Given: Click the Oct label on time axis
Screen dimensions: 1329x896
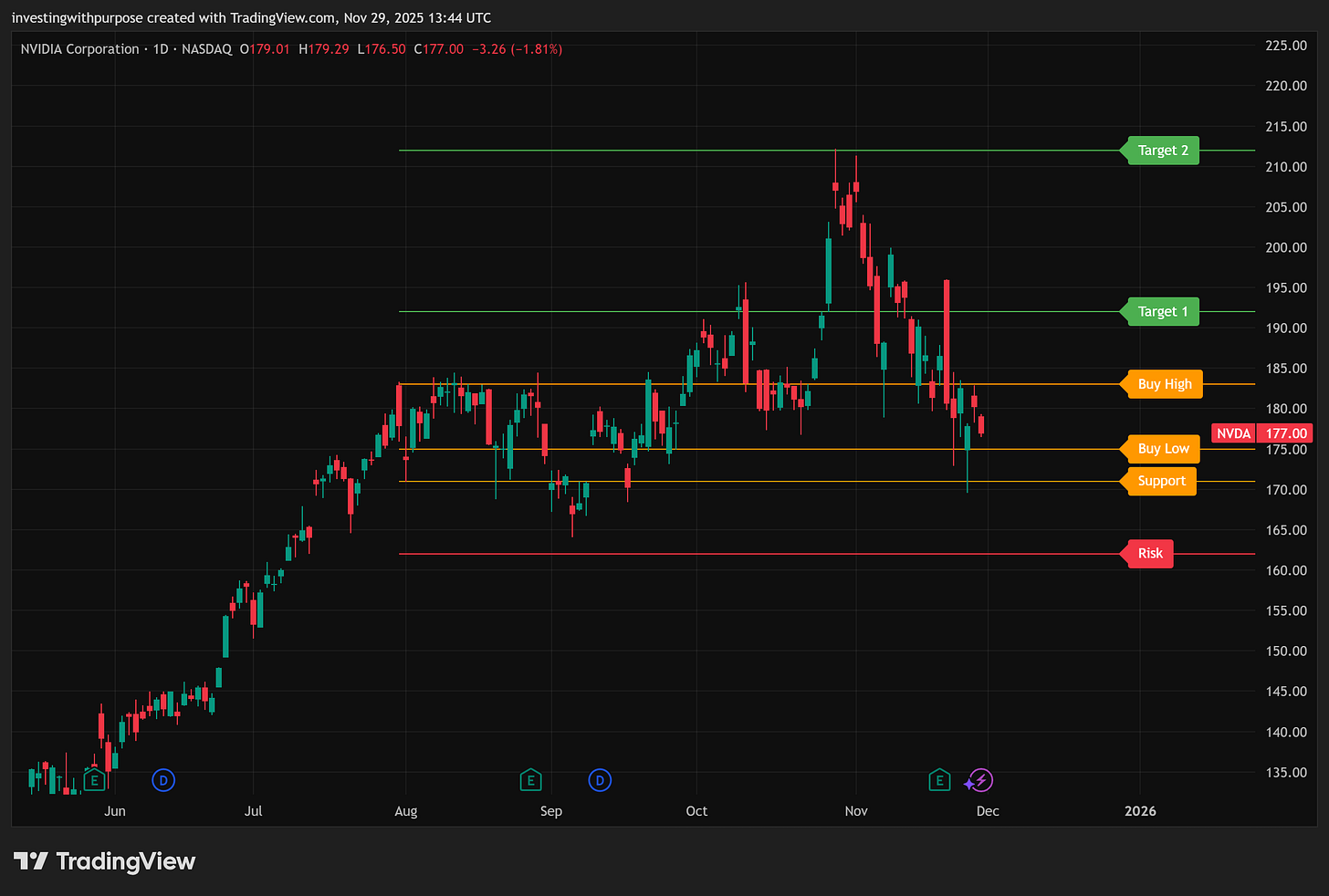Looking at the screenshot, I should point(696,811).
